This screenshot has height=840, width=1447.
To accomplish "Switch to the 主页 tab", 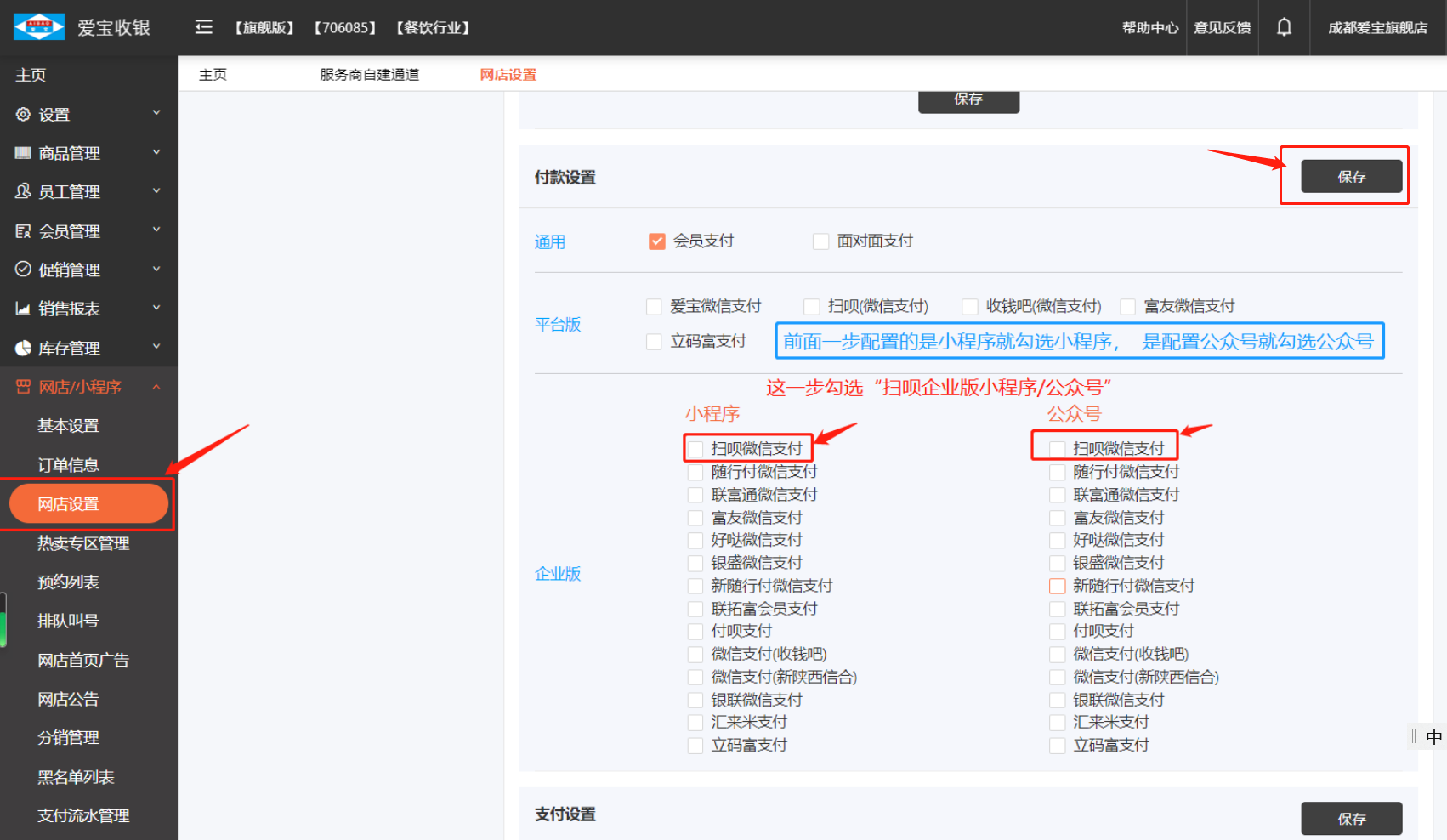I will click(213, 75).
